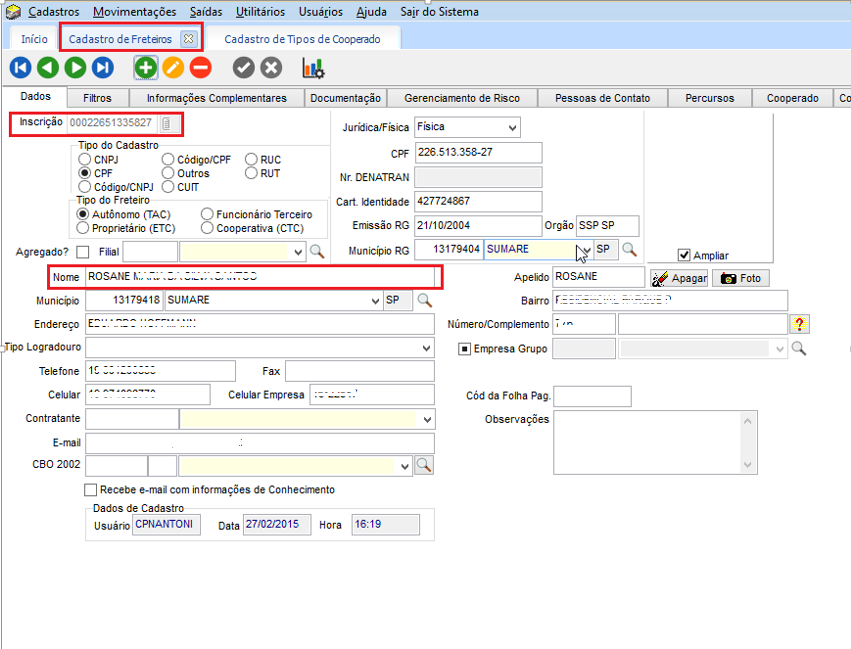
Task: Select CNPJ radio button
Action: coord(85,160)
